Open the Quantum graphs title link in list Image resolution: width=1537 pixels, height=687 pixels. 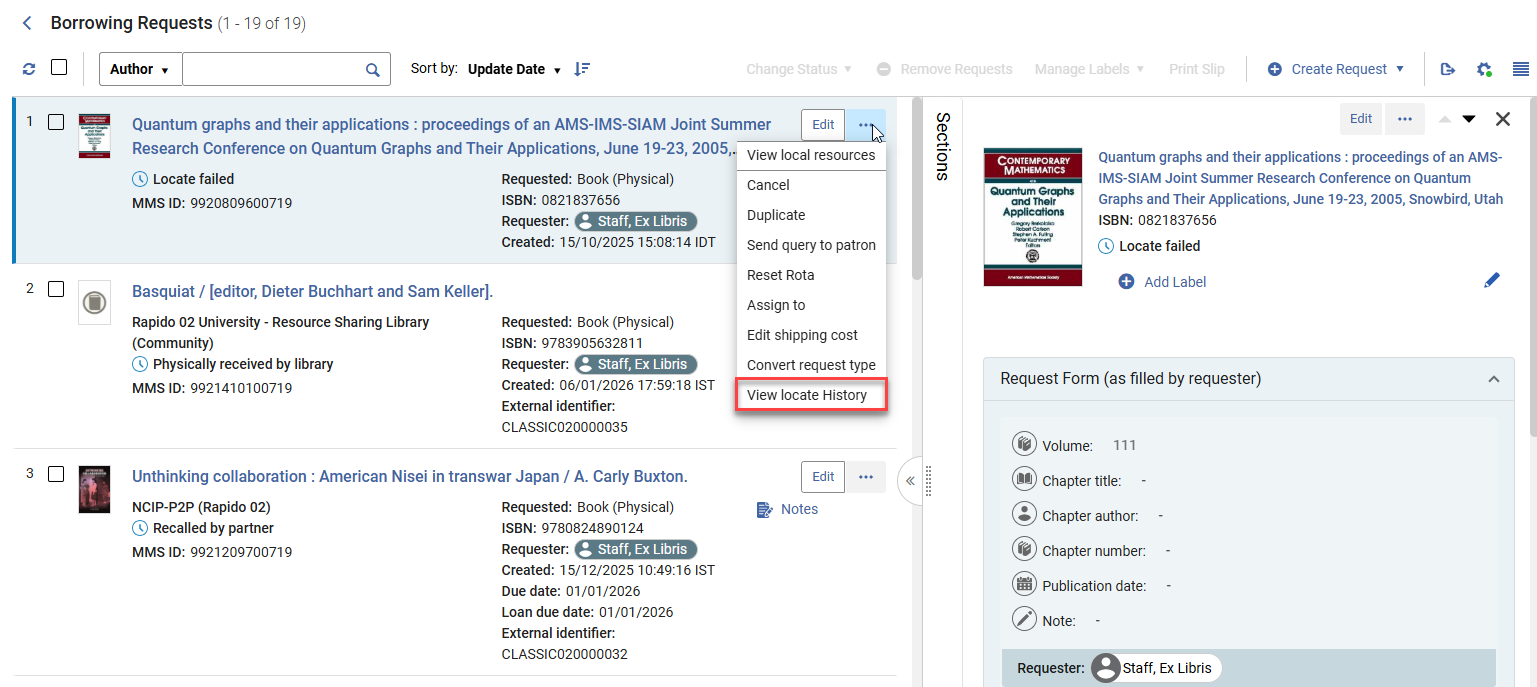[x=452, y=136]
